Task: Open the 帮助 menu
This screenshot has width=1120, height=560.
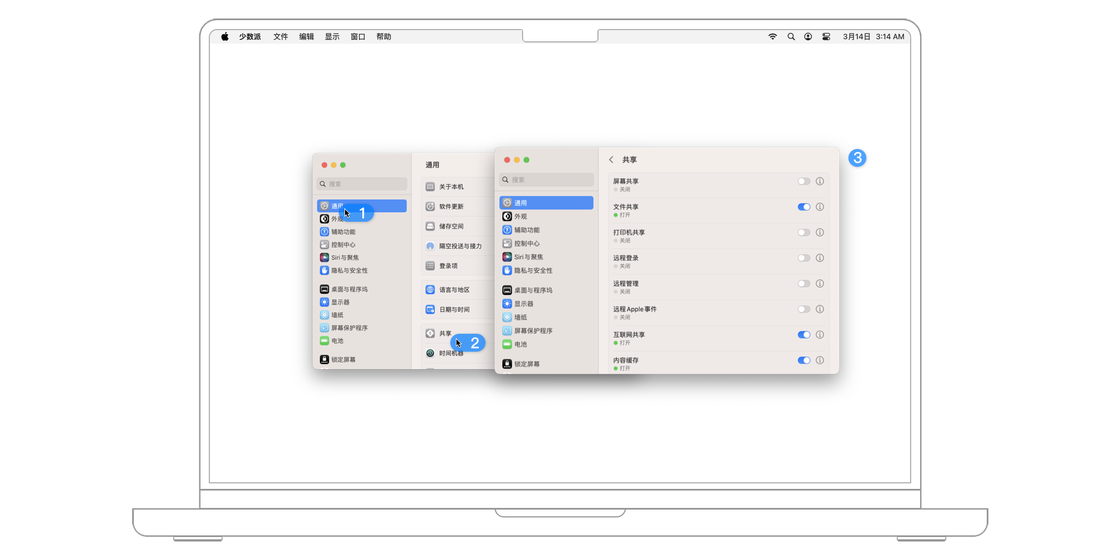Action: point(384,36)
